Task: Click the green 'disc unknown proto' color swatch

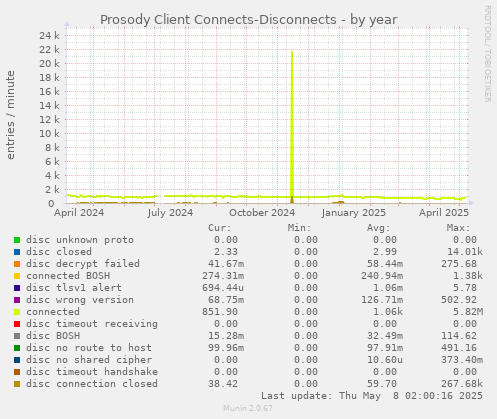Action: tap(17, 240)
